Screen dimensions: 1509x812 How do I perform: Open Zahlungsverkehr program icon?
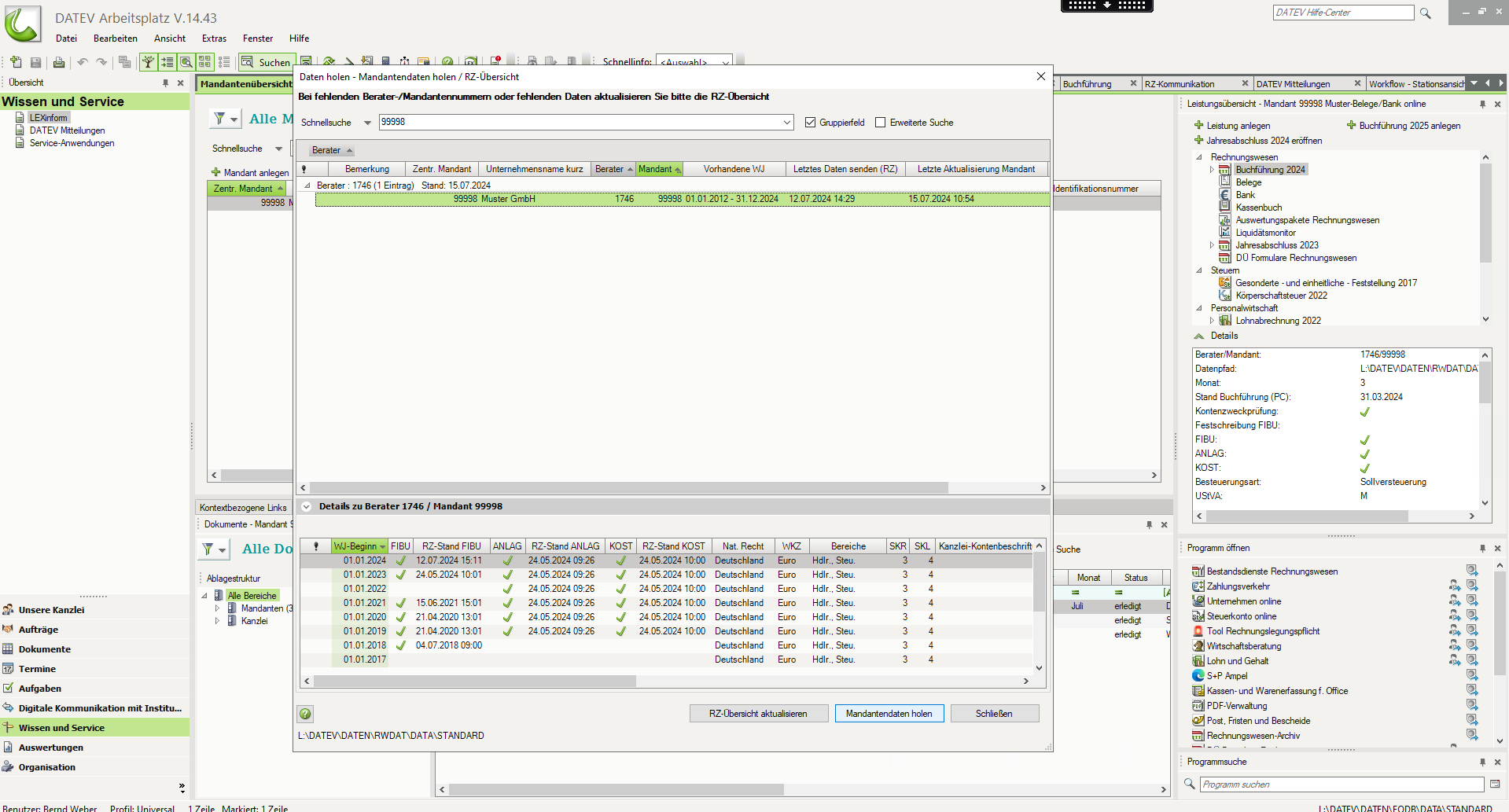pos(1198,586)
